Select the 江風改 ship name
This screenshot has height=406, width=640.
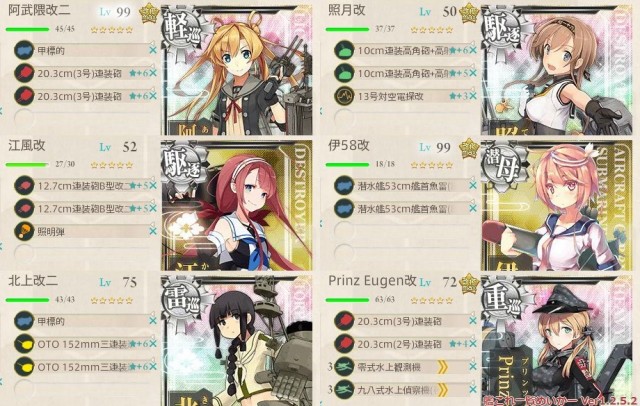pos(27,146)
